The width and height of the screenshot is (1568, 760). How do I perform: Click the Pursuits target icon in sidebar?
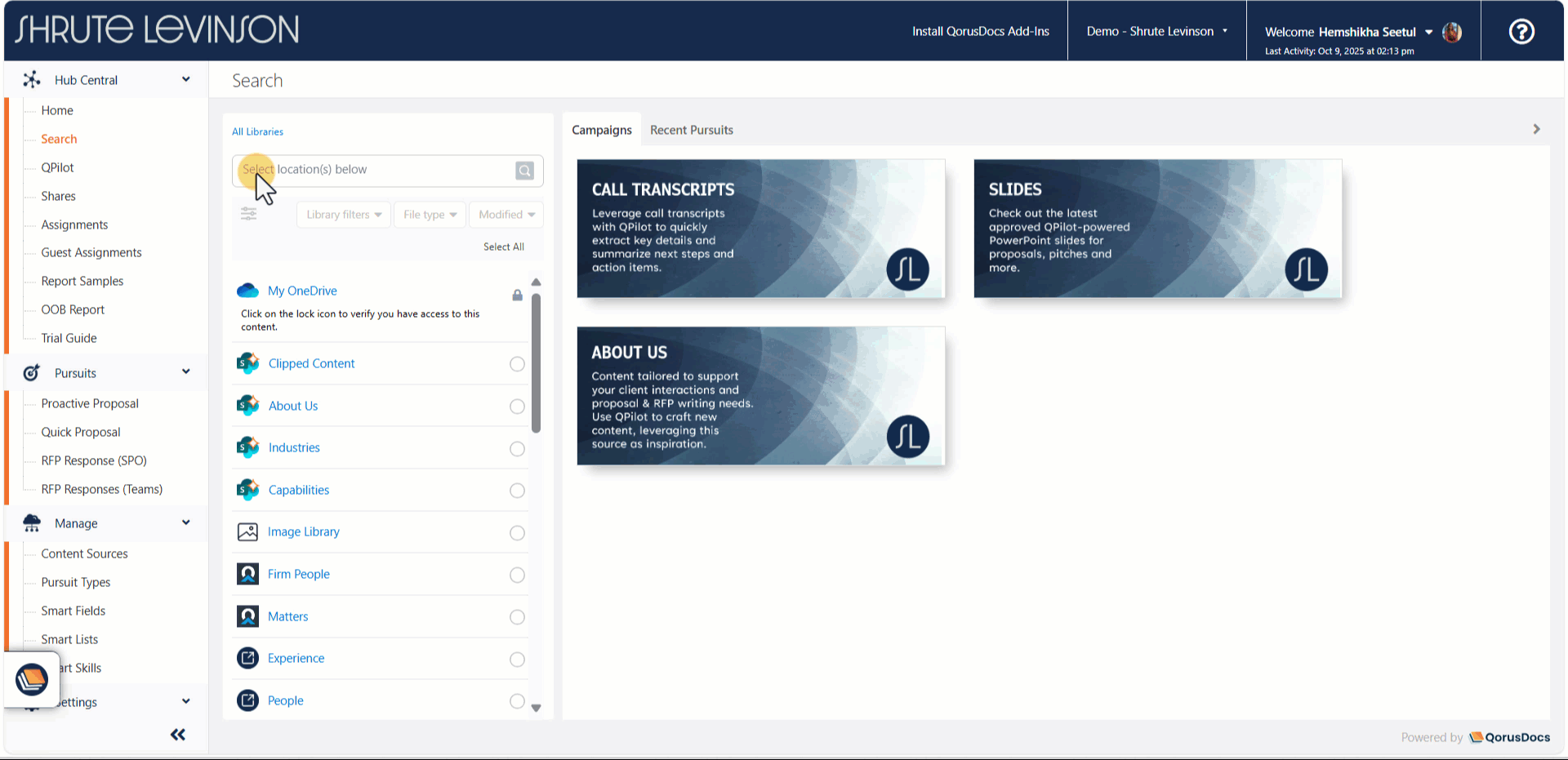tap(31, 372)
